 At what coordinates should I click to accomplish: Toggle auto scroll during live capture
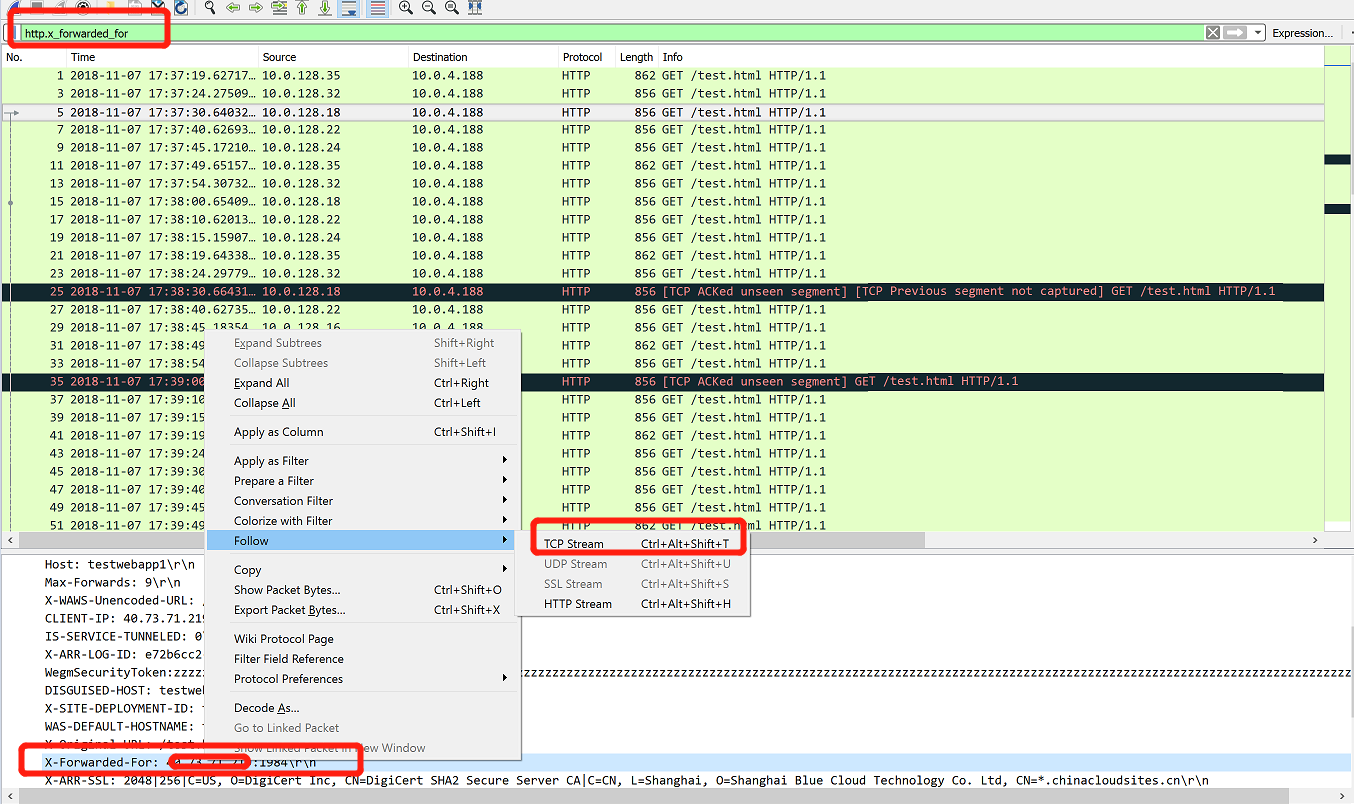point(349,7)
